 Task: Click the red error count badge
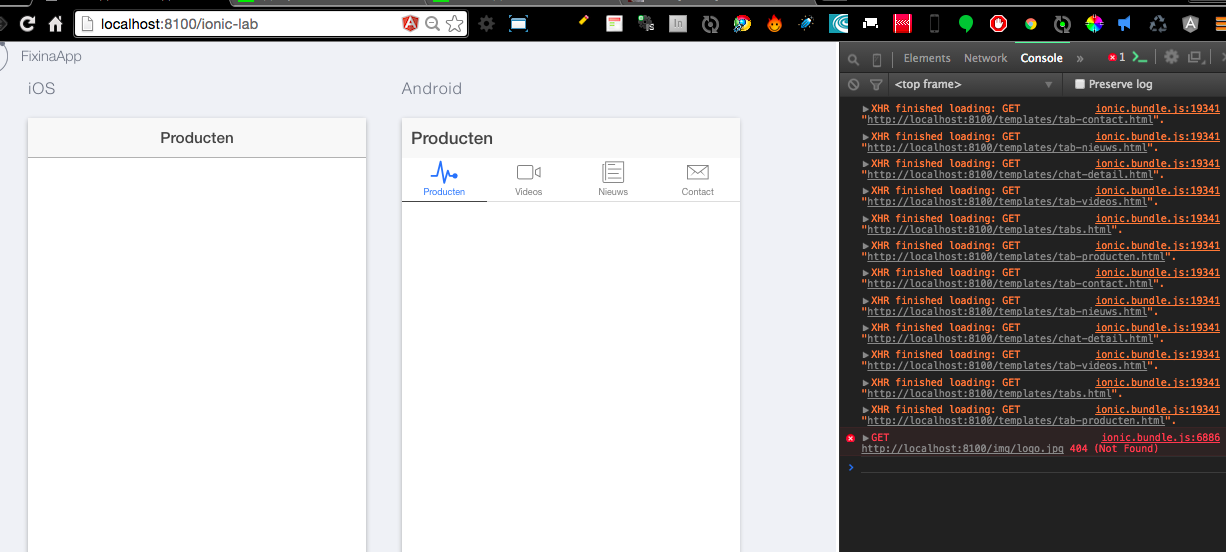pos(1116,58)
